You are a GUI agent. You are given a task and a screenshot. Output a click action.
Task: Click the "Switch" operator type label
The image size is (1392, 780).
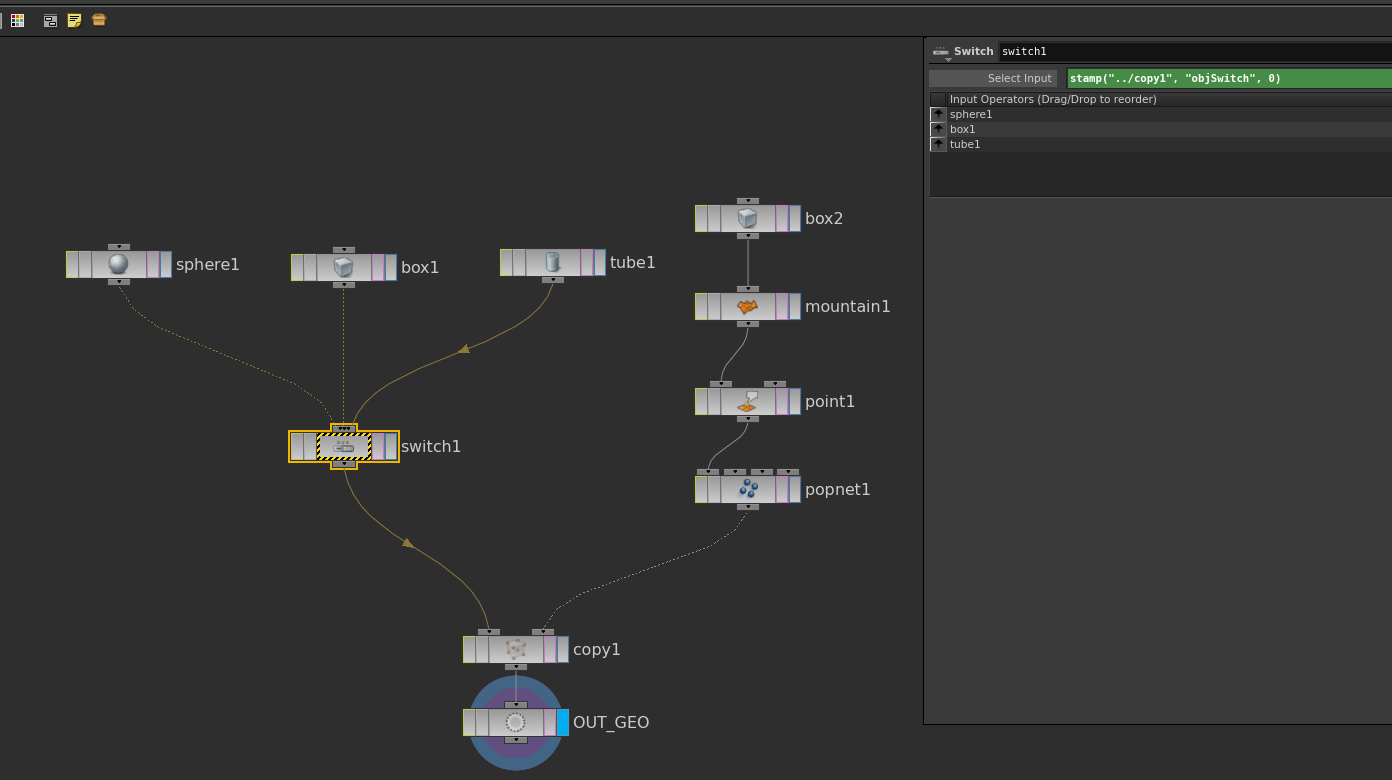click(x=974, y=51)
